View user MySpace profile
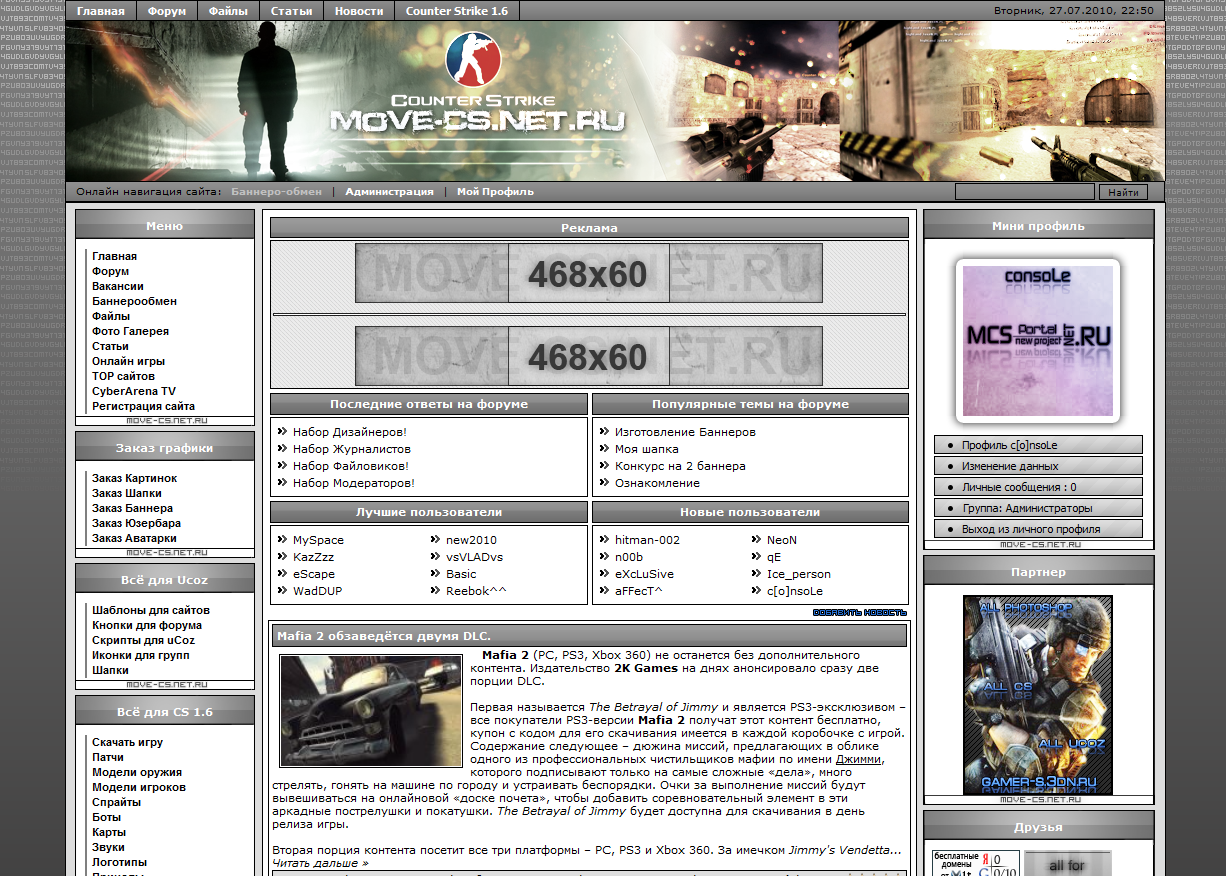 click(x=318, y=540)
